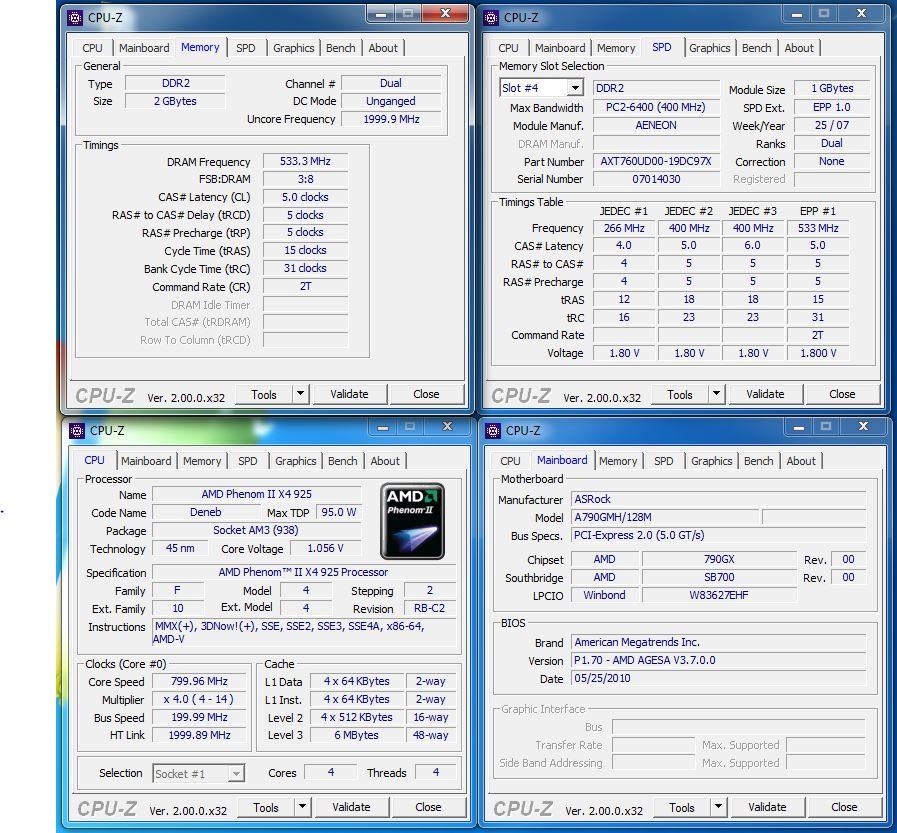Screen dimensions: 897x833
Task: Click LPCIO value W83627EHF
Action: click(x=719, y=596)
